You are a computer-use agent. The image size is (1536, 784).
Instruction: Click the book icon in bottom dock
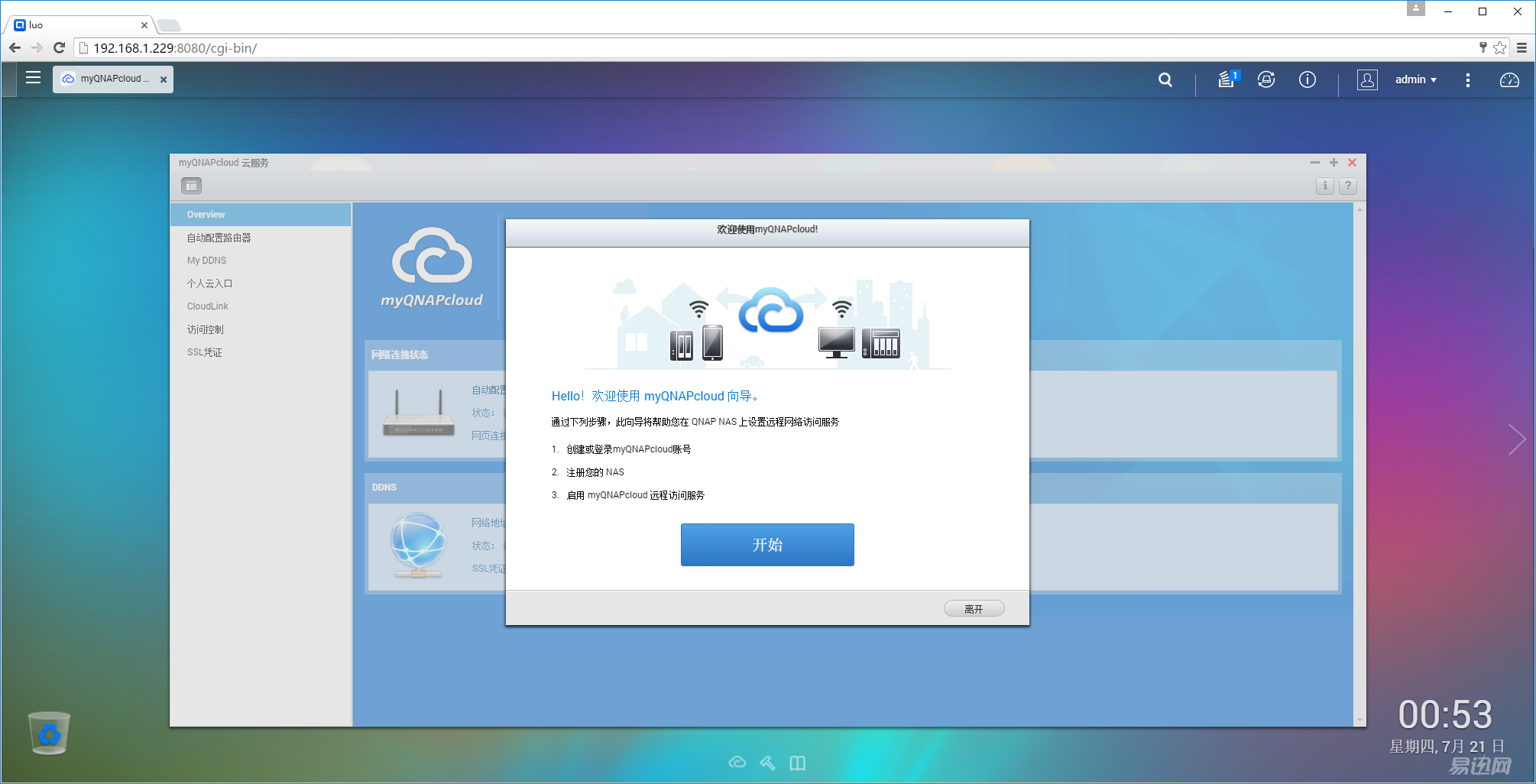[798, 763]
